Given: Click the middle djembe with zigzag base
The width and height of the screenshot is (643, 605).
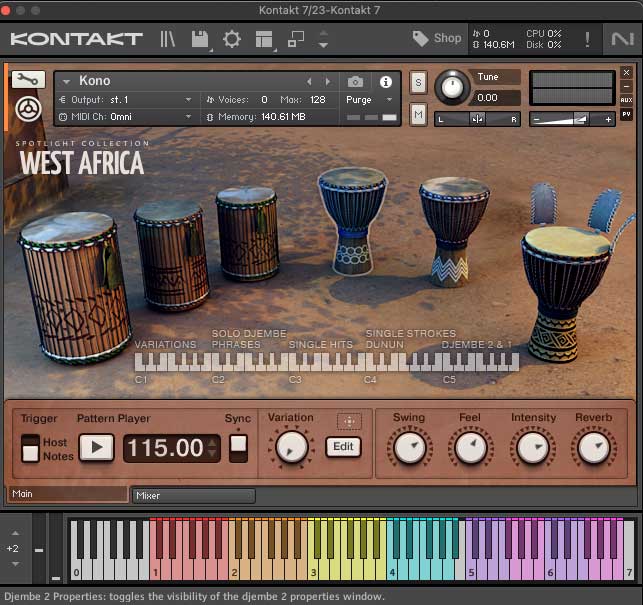Looking at the screenshot, I should click(453, 232).
